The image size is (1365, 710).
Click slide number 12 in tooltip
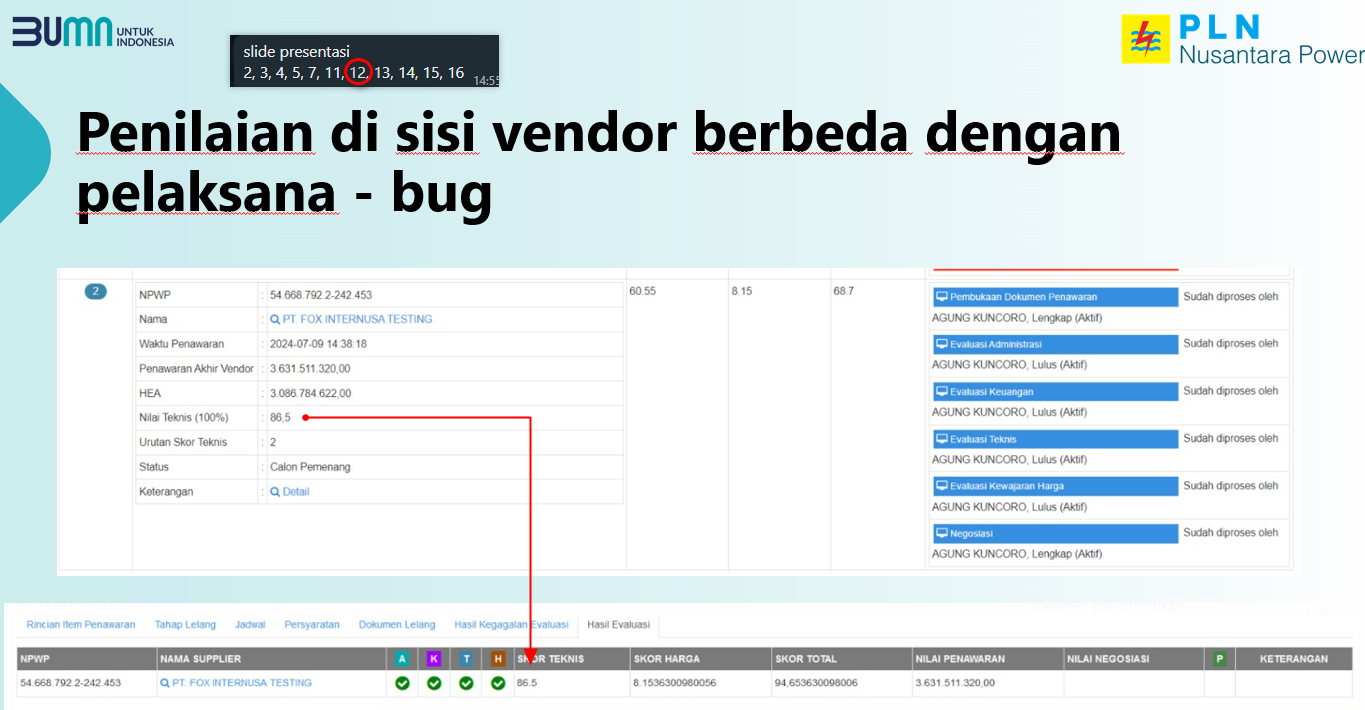pyautogui.click(x=358, y=72)
